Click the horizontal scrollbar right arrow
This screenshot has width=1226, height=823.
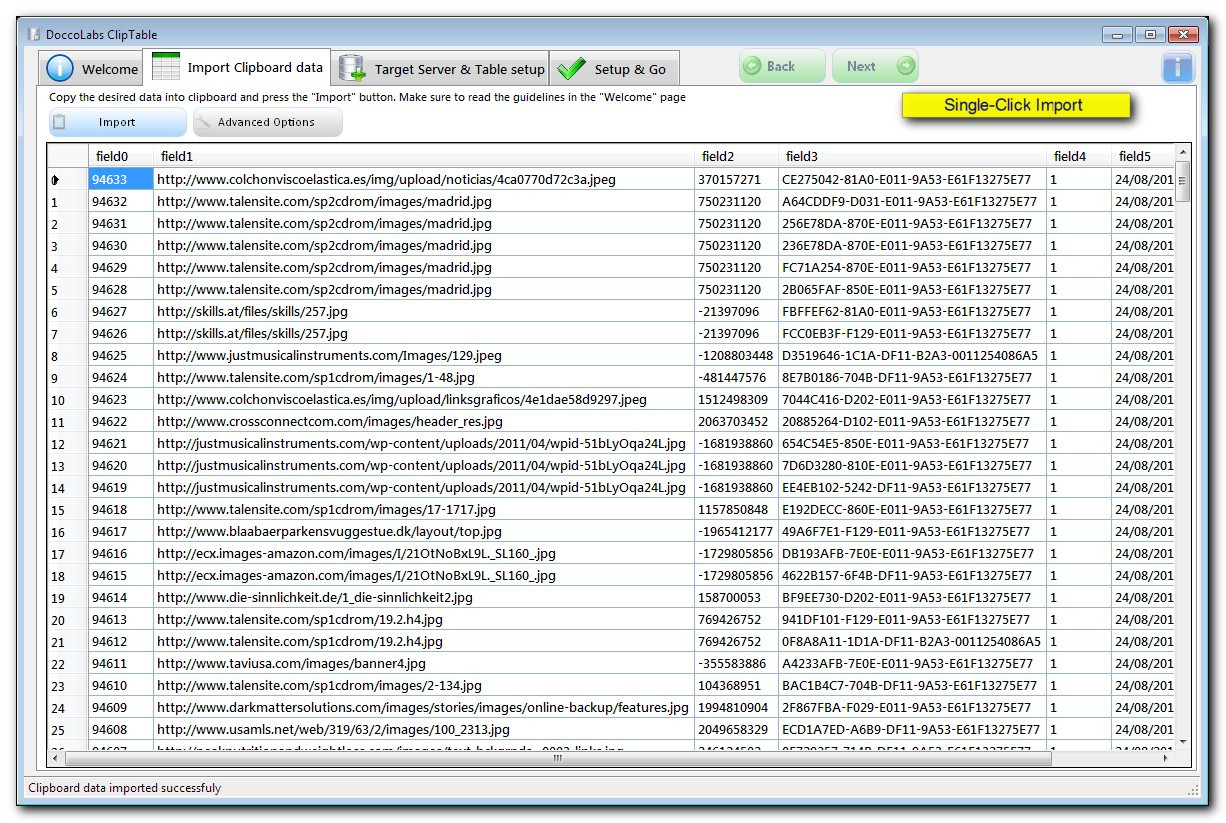1166,759
